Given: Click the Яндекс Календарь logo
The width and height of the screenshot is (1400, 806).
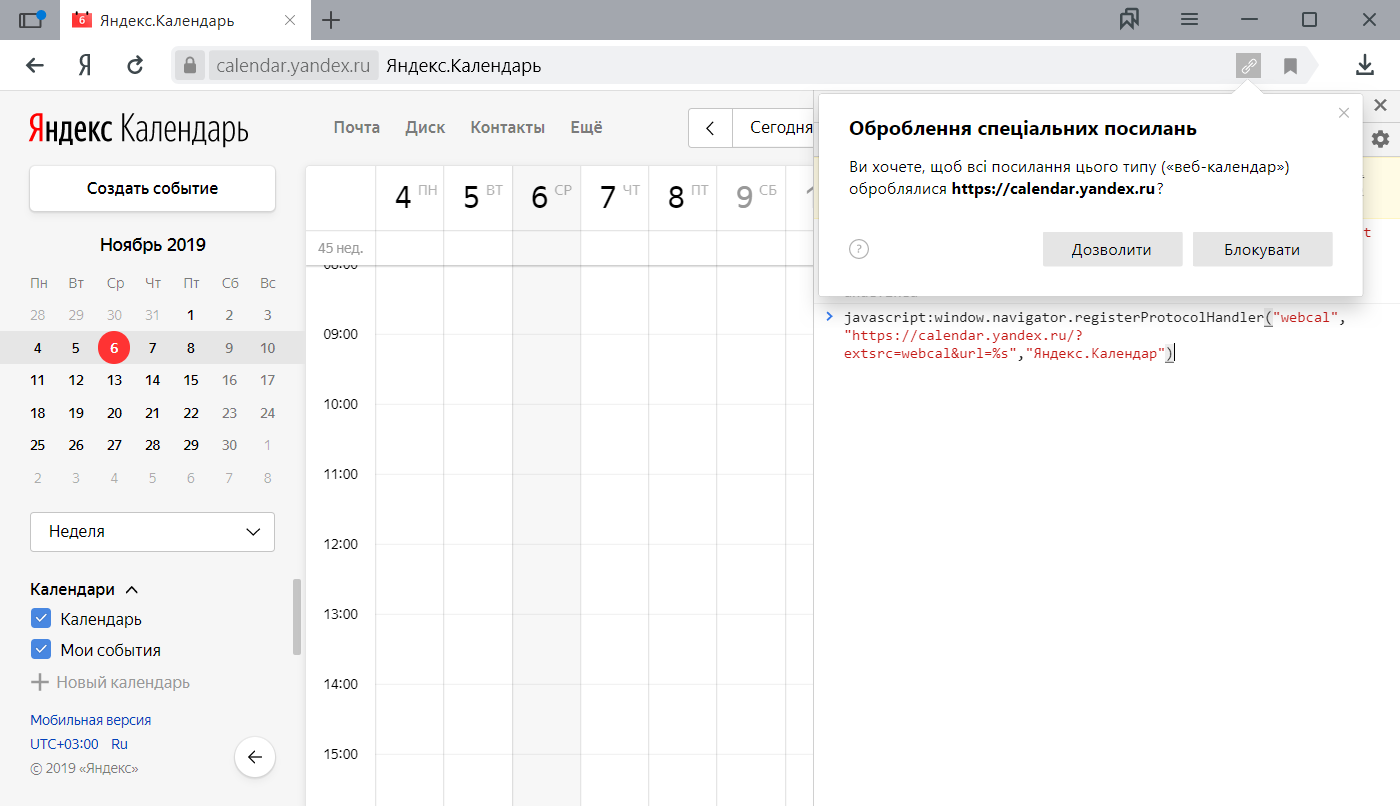Looking at the screenshot, I should [x=138, y=128].
